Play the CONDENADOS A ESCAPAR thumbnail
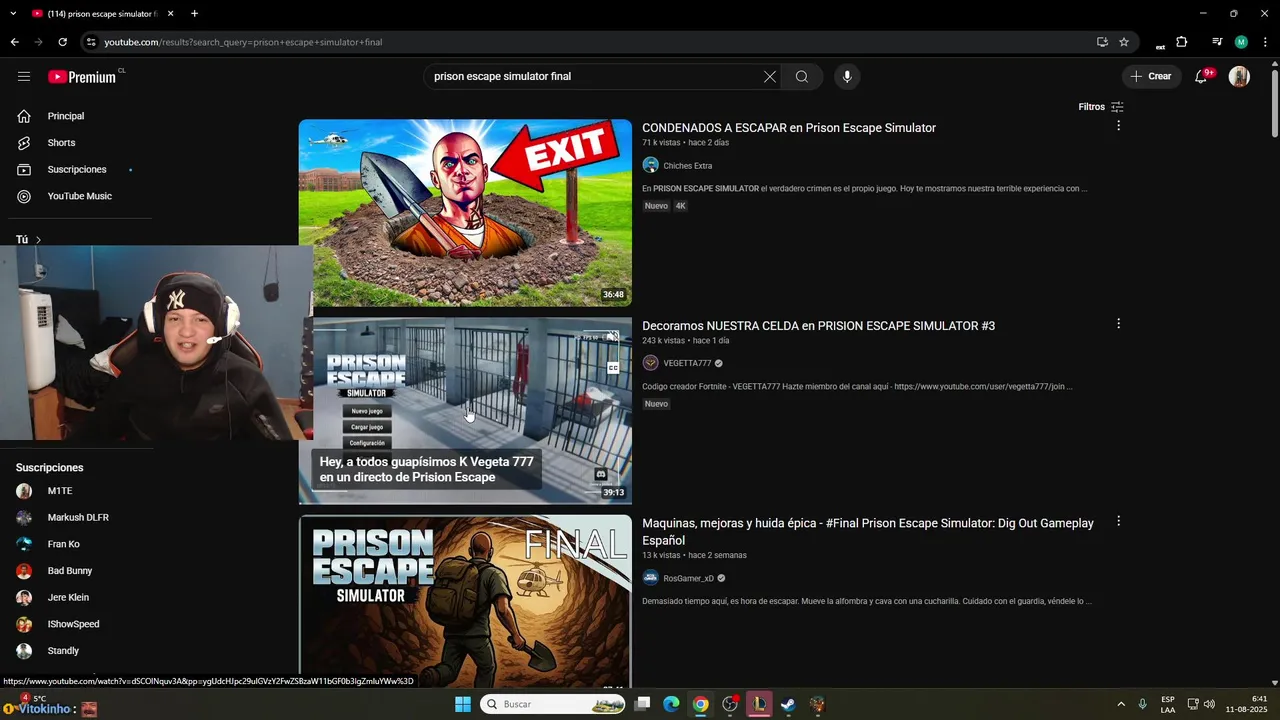Image resolution: width=1280 pixels, height=720 pixels. (465, 213)
